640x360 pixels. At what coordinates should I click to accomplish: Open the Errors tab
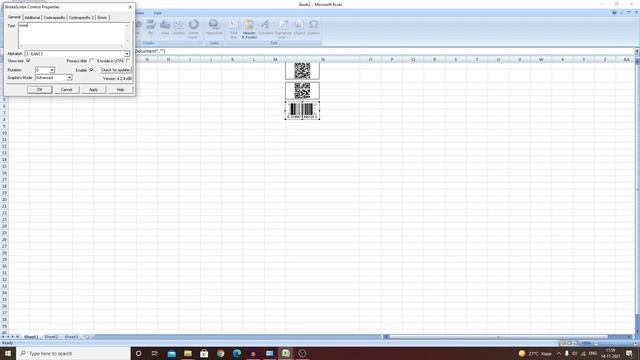[x=102, y=18]
